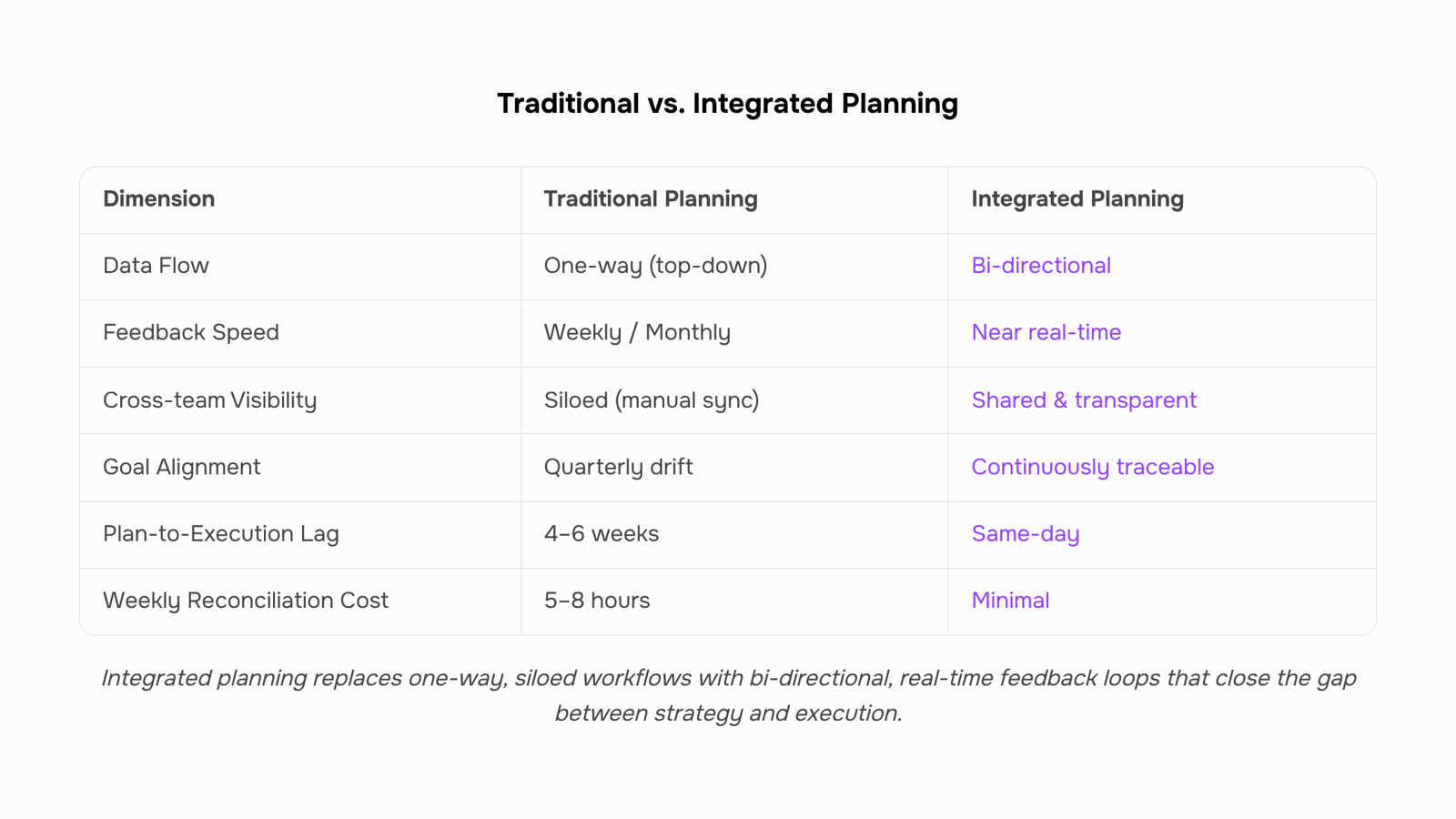
Task: Select the 5–8 hours cell
Action: pyautogui.click(x=597, y=601)
